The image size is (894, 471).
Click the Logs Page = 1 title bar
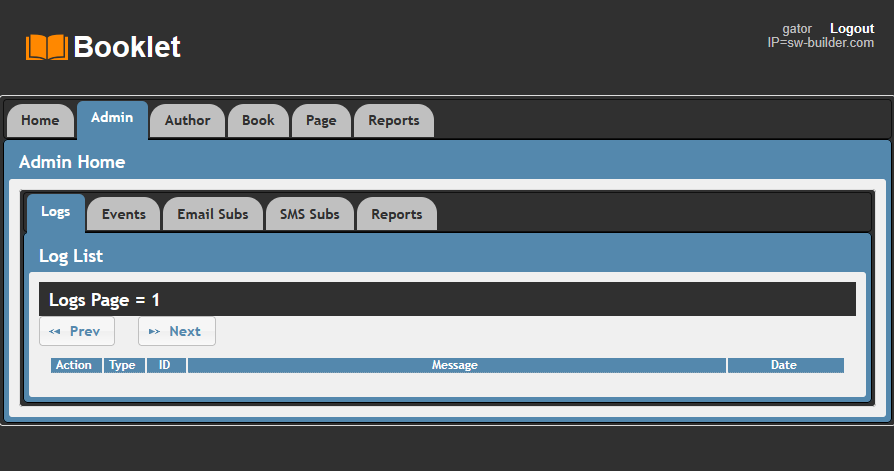[447, 299]
